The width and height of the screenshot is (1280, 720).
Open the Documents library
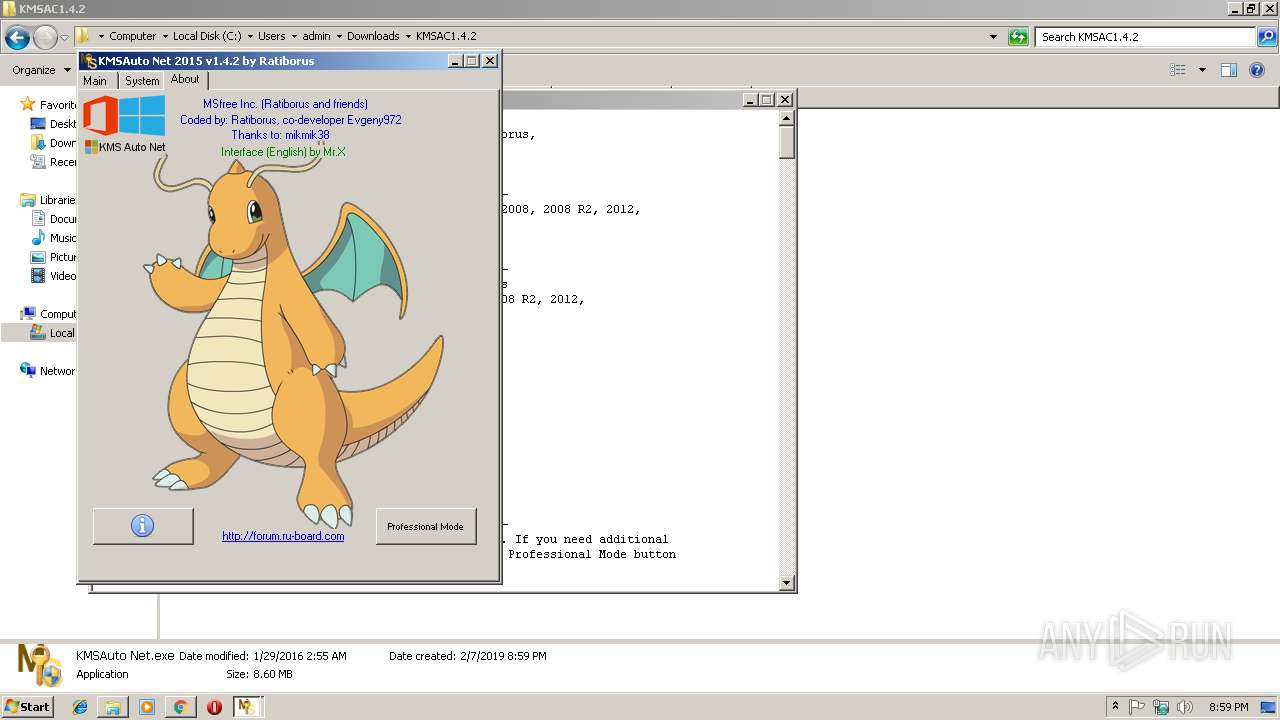(54, 219)
